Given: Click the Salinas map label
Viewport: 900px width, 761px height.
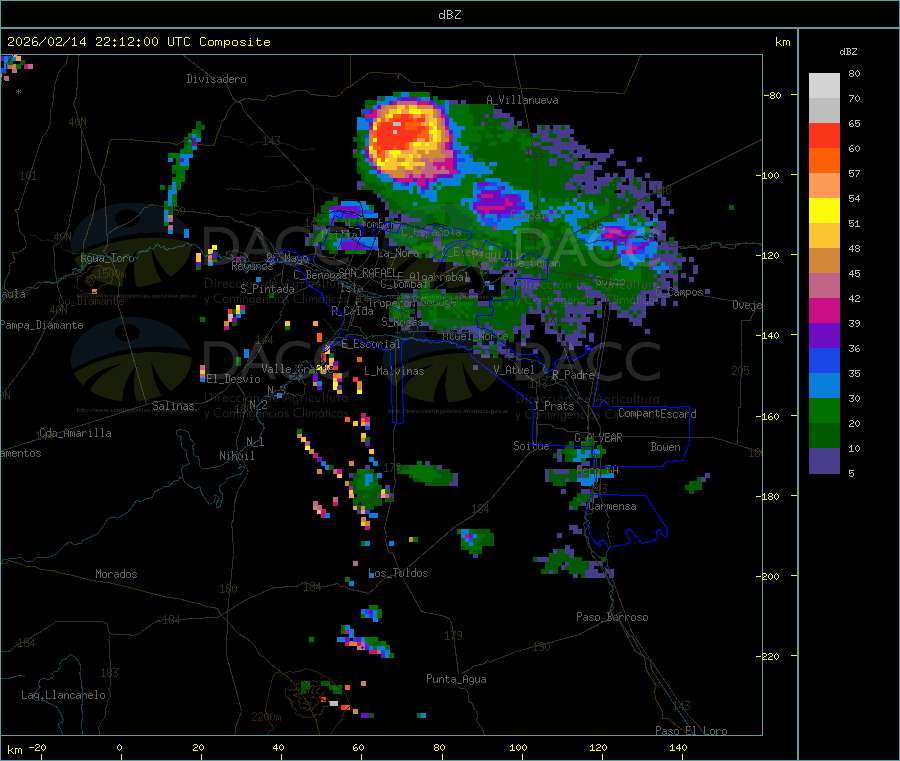Looking at the screenshot, I should tap(173, 406).
